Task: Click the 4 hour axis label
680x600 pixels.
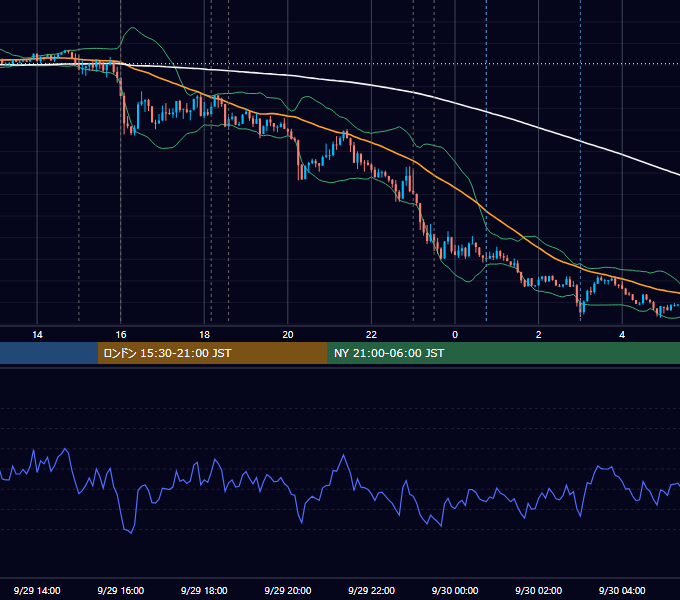Action: pos(622,335)
